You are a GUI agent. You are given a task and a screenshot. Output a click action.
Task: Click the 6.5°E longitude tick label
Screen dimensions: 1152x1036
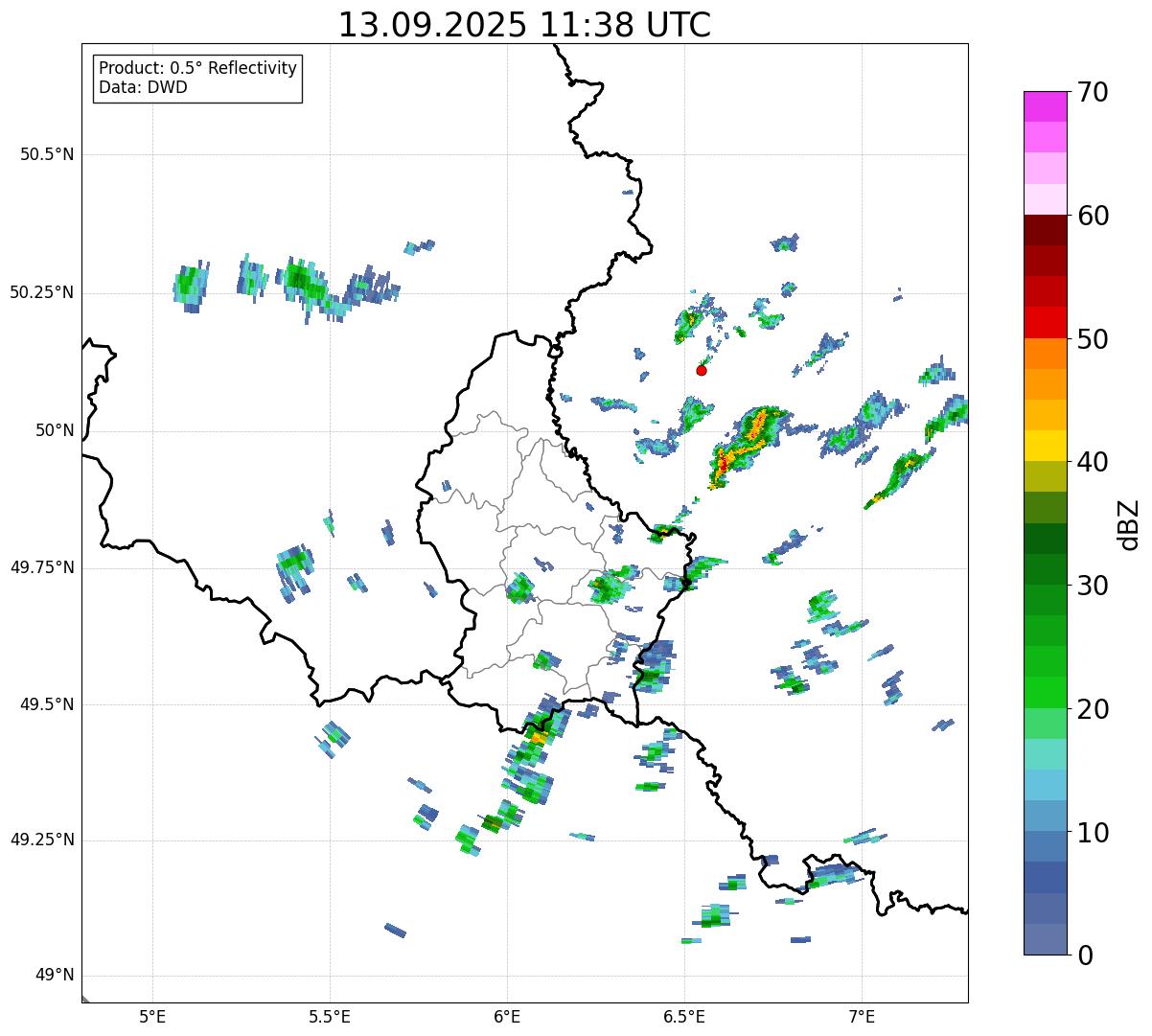click(684, 1015)
